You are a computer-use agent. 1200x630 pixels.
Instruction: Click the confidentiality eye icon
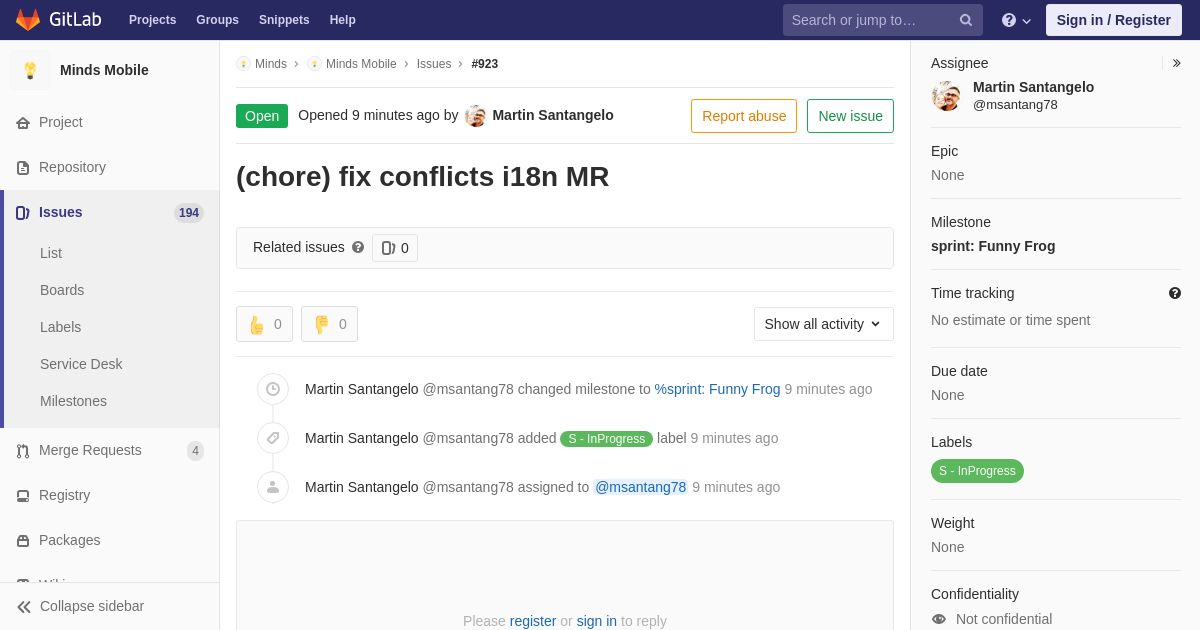(939, 619)
